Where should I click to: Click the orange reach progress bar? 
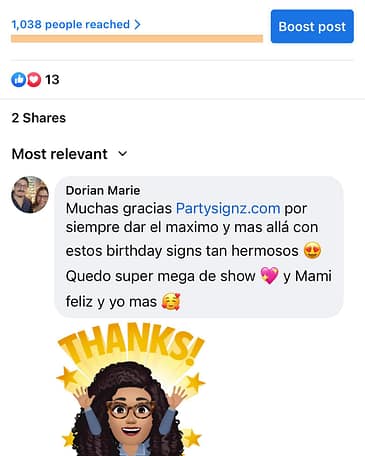coord(137,39)
